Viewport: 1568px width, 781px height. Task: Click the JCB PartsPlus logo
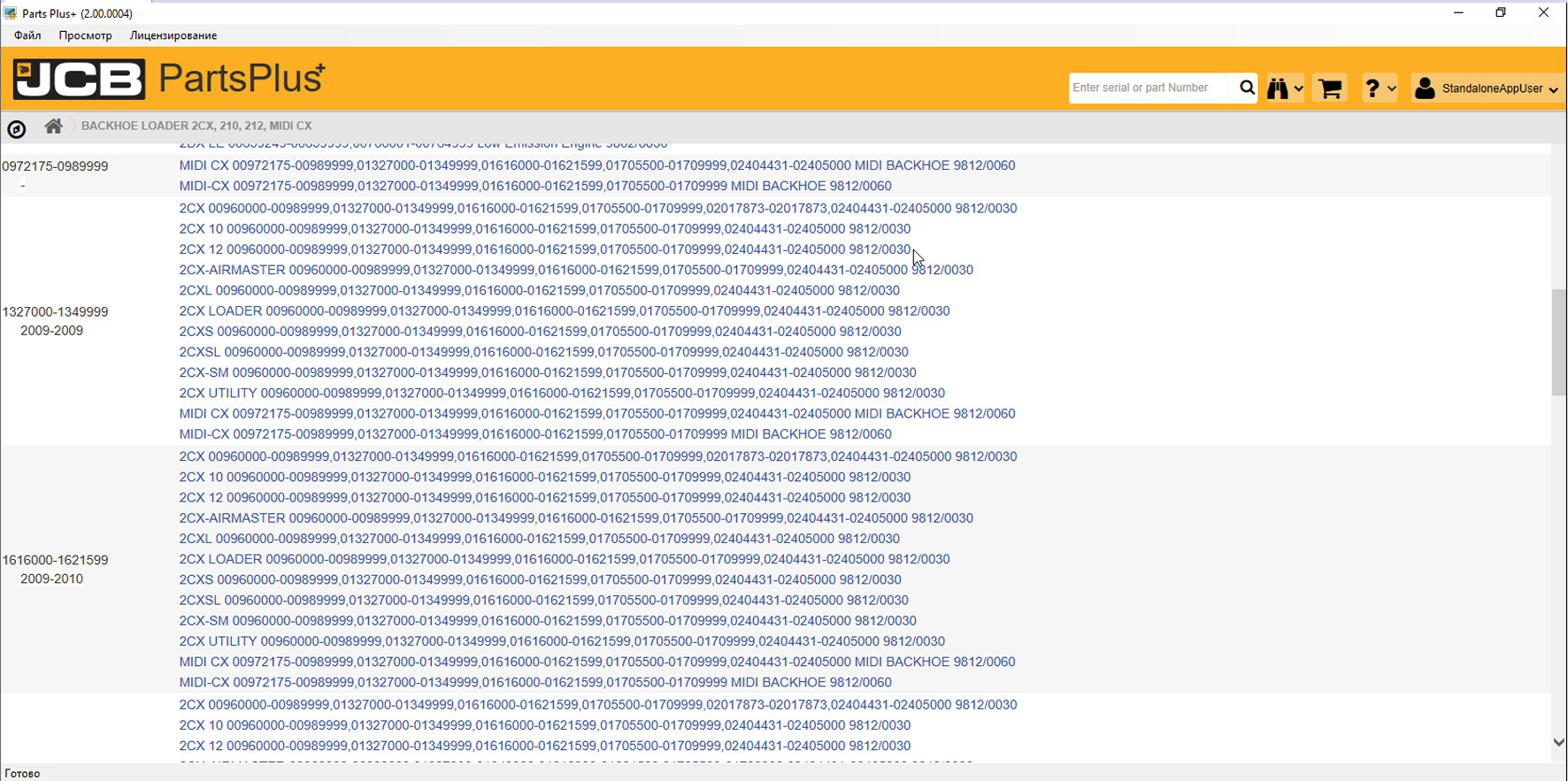click(168, 79)
